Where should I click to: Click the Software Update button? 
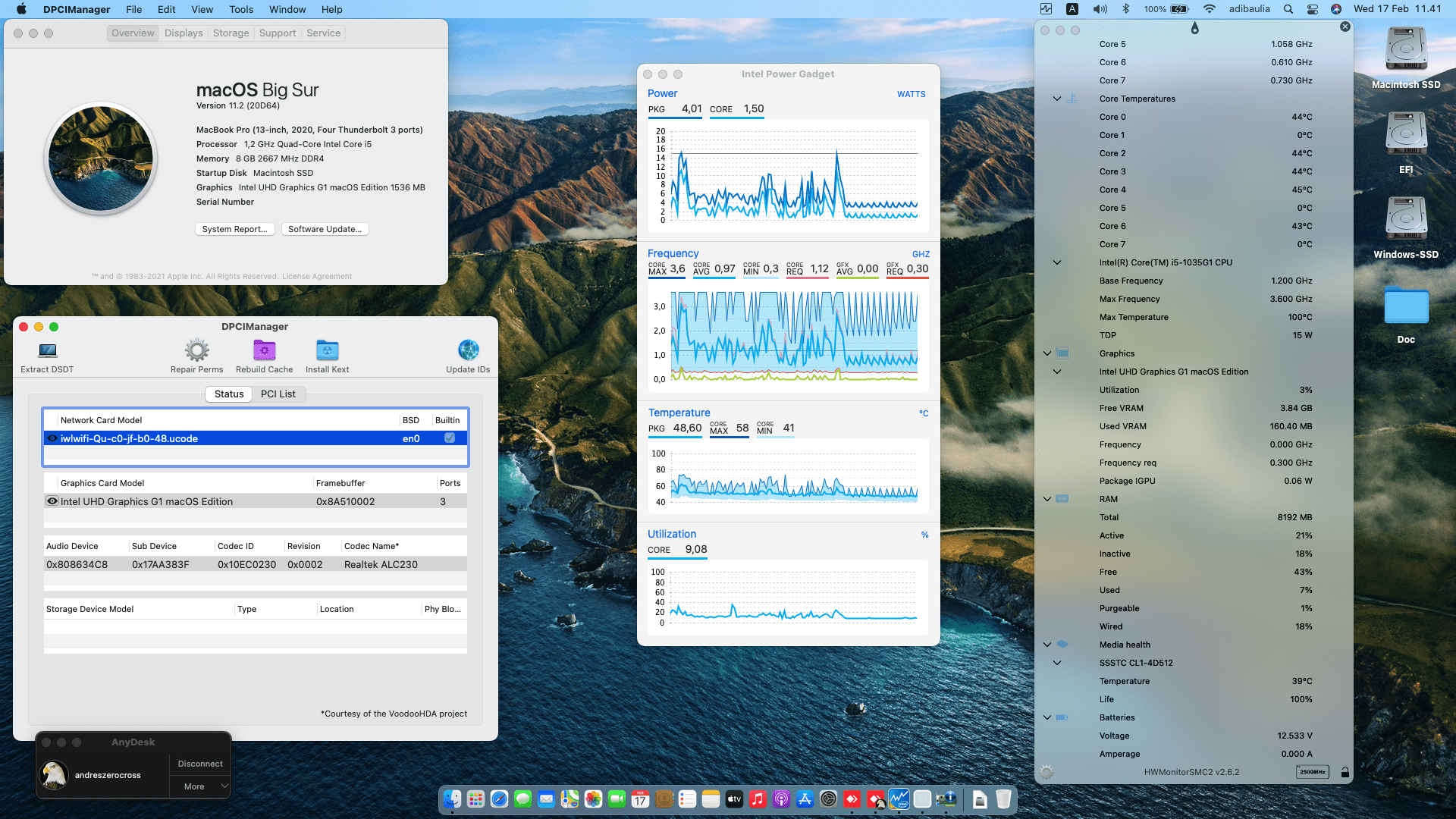click(325, 229)
